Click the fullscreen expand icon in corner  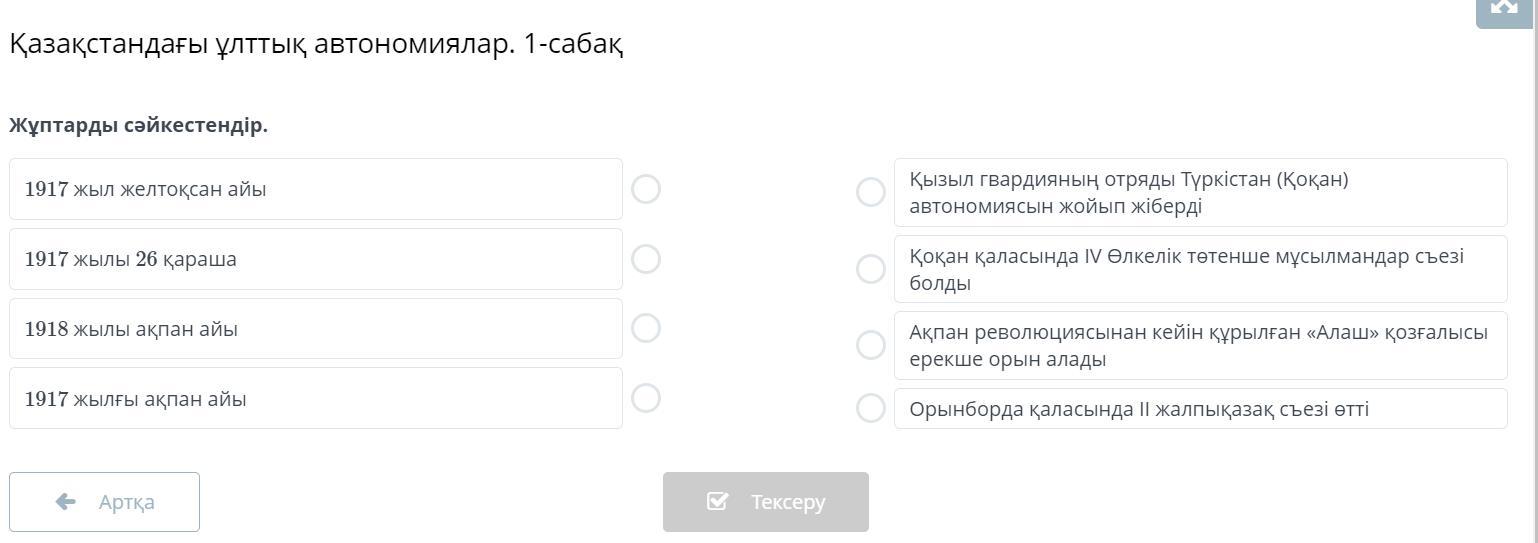[1505, 8]
